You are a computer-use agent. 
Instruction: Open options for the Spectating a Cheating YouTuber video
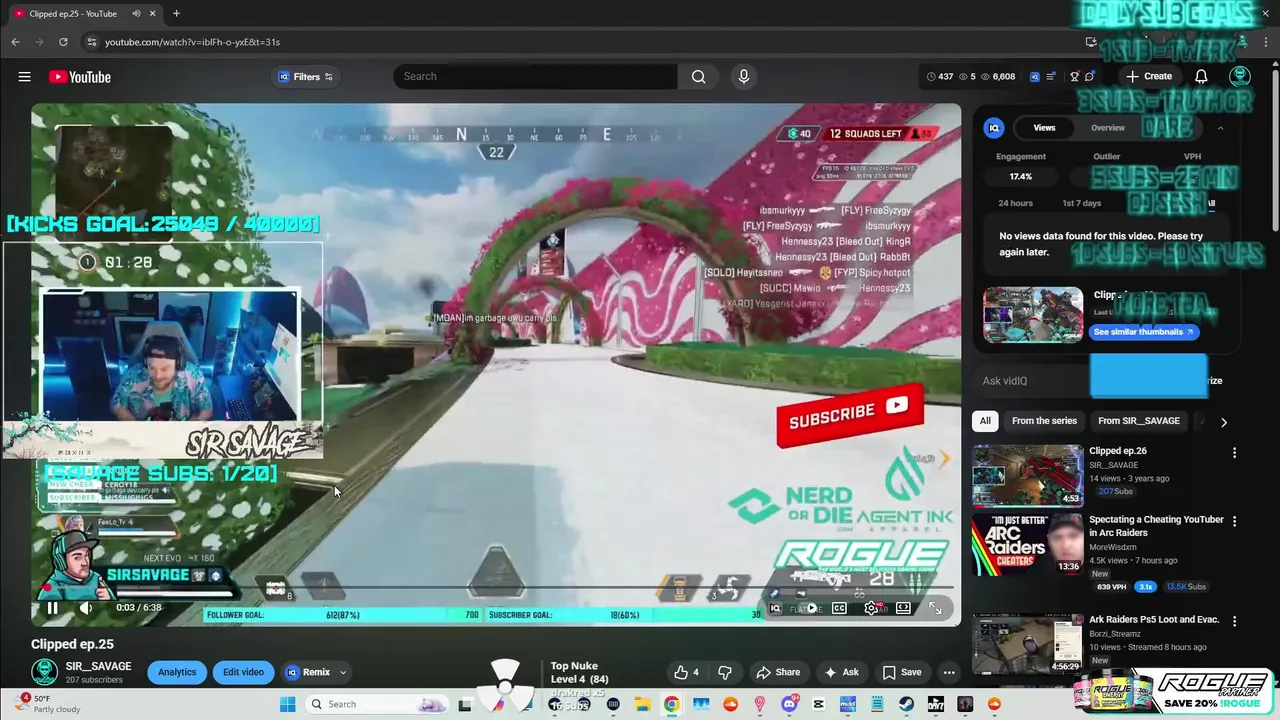(1234, 521)
